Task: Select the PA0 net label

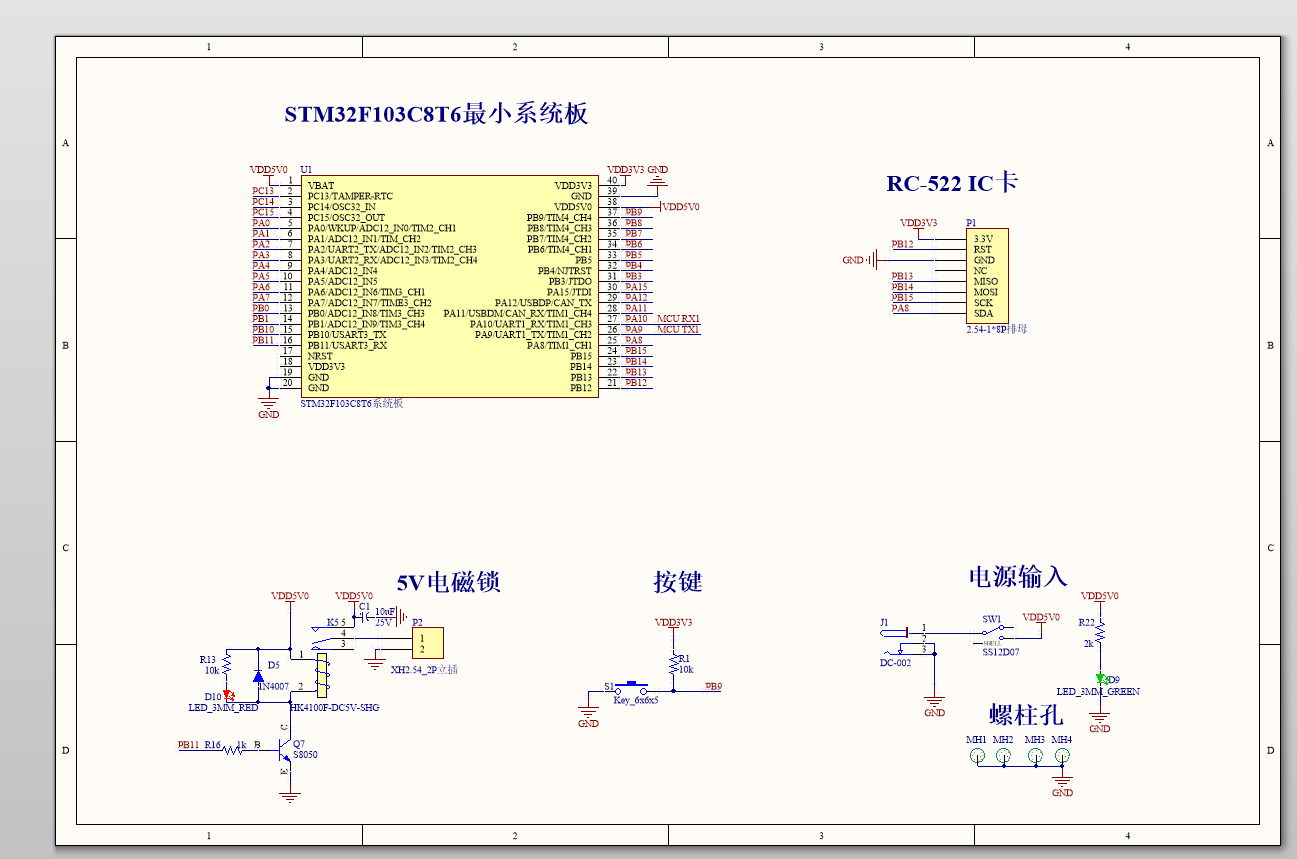Action: [261, 223]
